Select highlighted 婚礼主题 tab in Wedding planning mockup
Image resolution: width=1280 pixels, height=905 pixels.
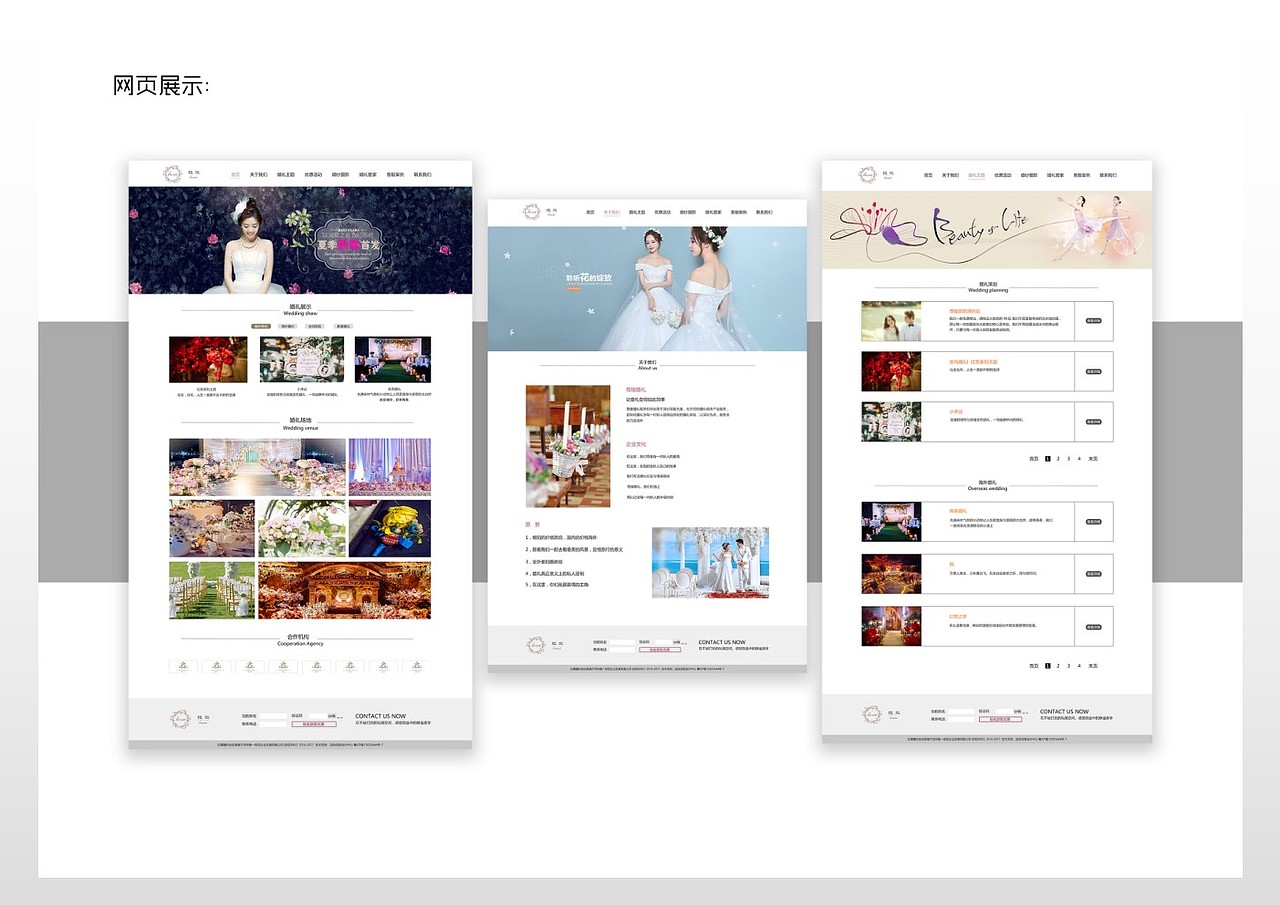tap(976, 175)
